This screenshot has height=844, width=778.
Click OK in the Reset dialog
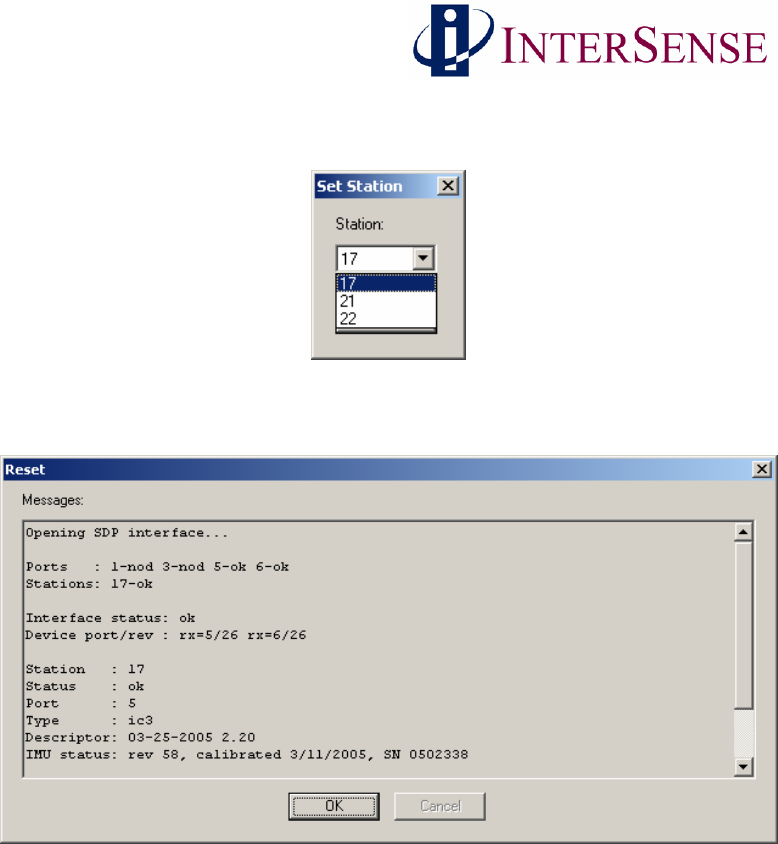[x=334, y=806]
